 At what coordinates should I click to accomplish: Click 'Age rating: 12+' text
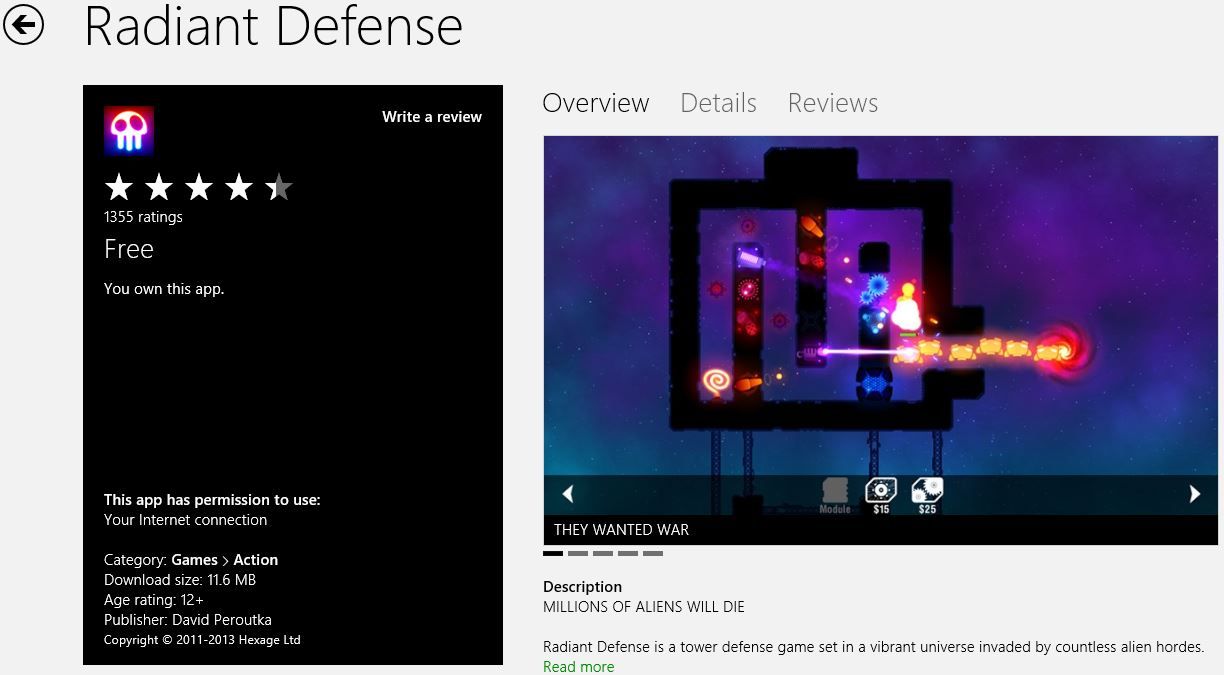(154, 600)
